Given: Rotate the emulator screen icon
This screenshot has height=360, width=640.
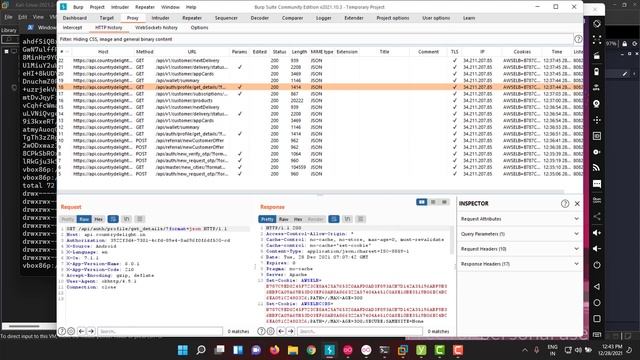Looking at the screenshot, I should pos(597,24).
